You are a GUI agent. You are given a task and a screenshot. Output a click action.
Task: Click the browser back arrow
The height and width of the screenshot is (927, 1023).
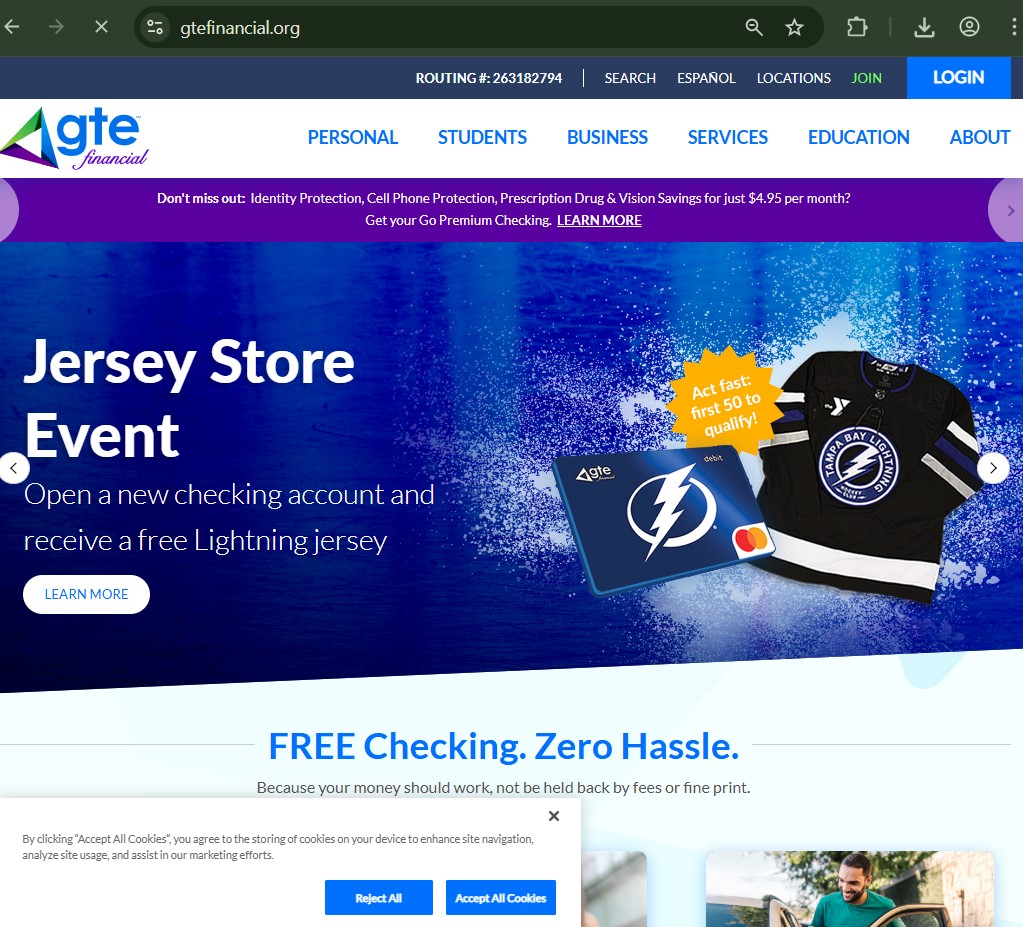pos(12,27)
